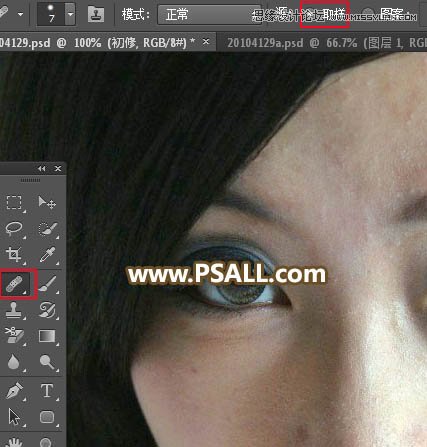Select the Healing Brush bandage tool

[14, 284]
